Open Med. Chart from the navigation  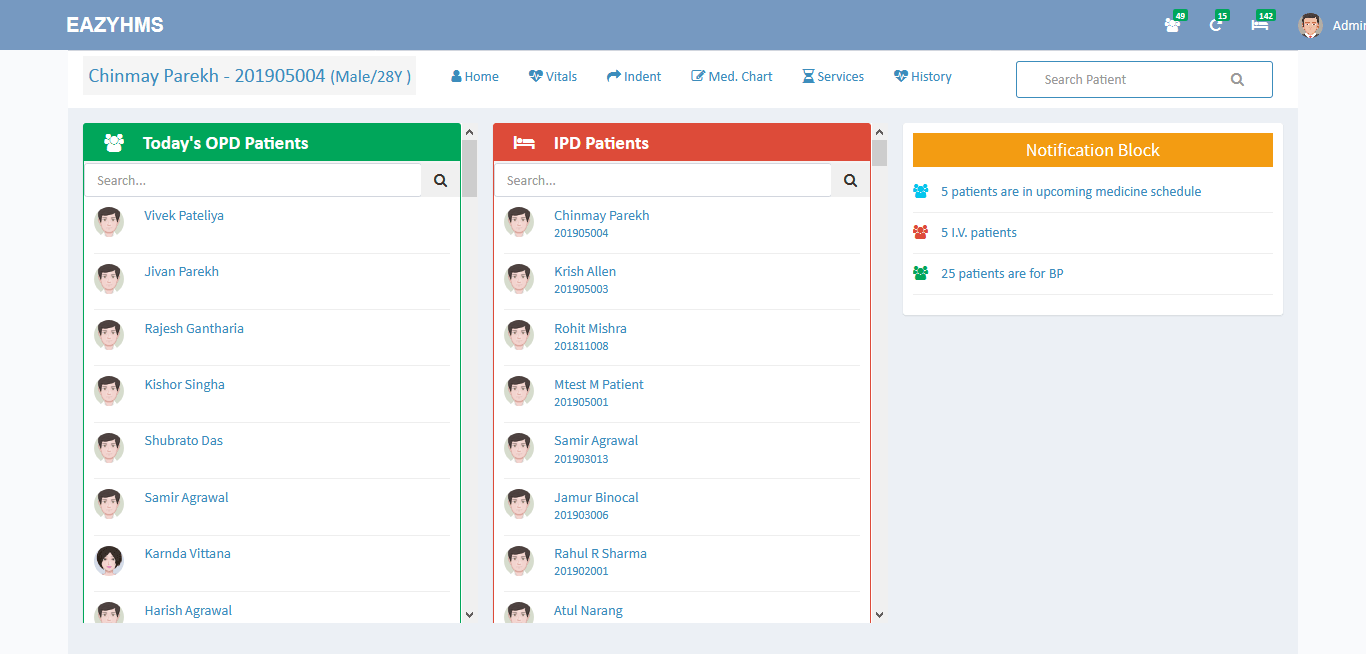(732, 77)
